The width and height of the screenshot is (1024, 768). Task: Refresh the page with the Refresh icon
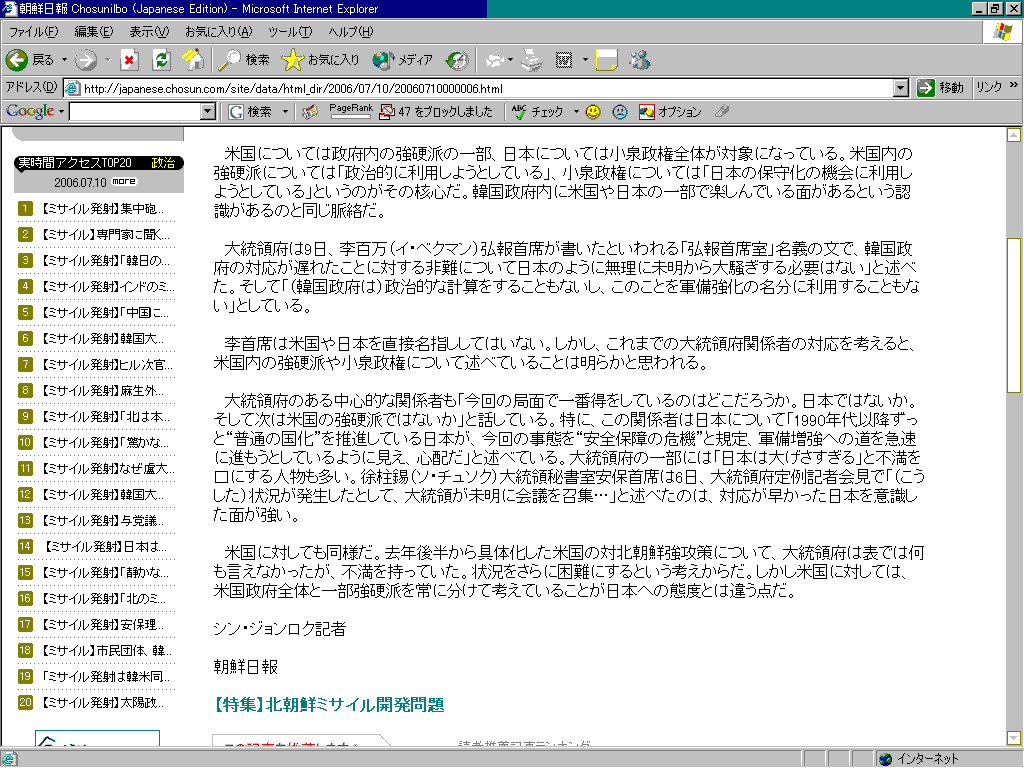(x=161, y=60)
